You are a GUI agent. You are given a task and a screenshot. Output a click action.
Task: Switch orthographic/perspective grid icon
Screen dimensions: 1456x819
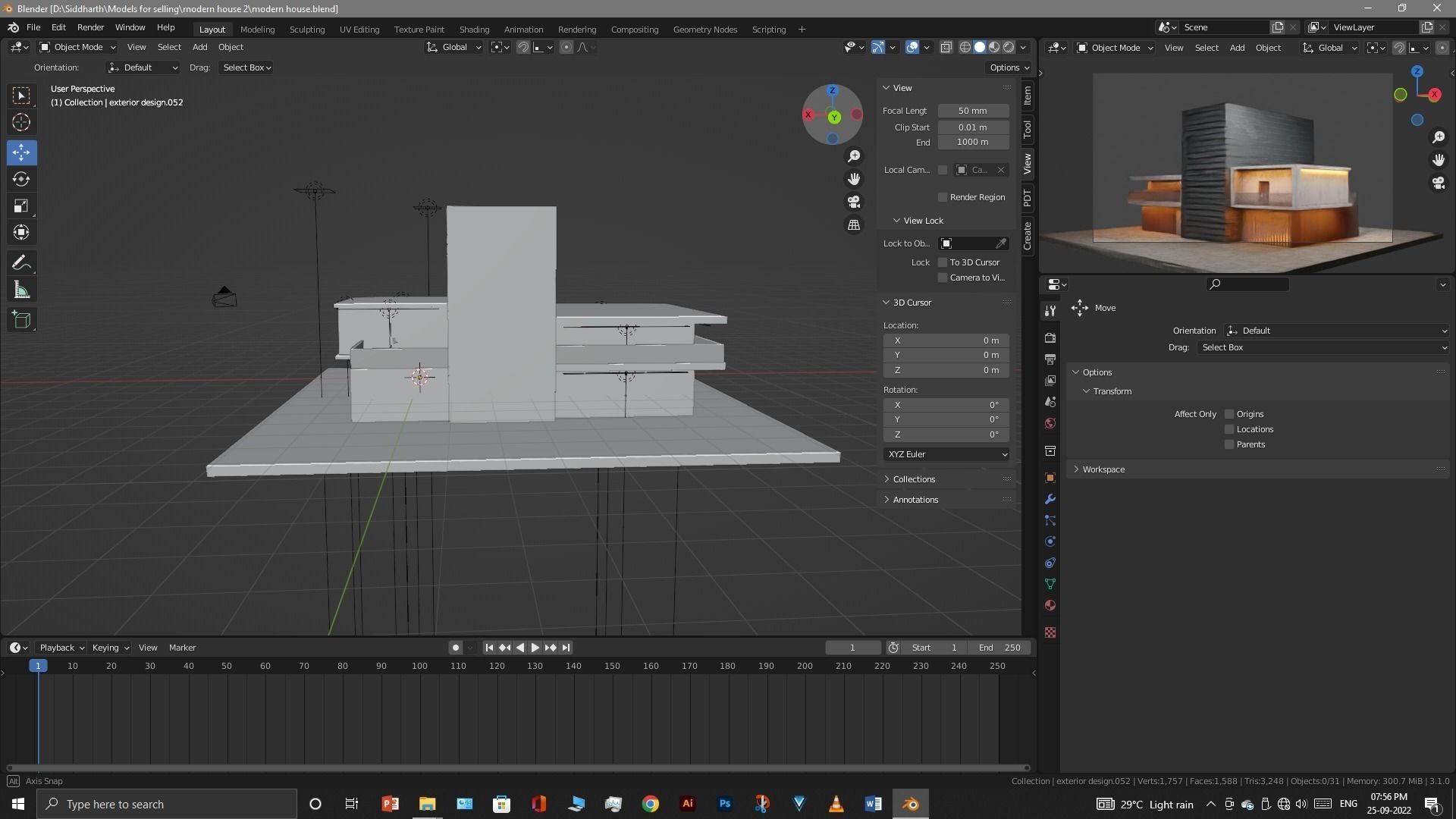click(854, 225)
